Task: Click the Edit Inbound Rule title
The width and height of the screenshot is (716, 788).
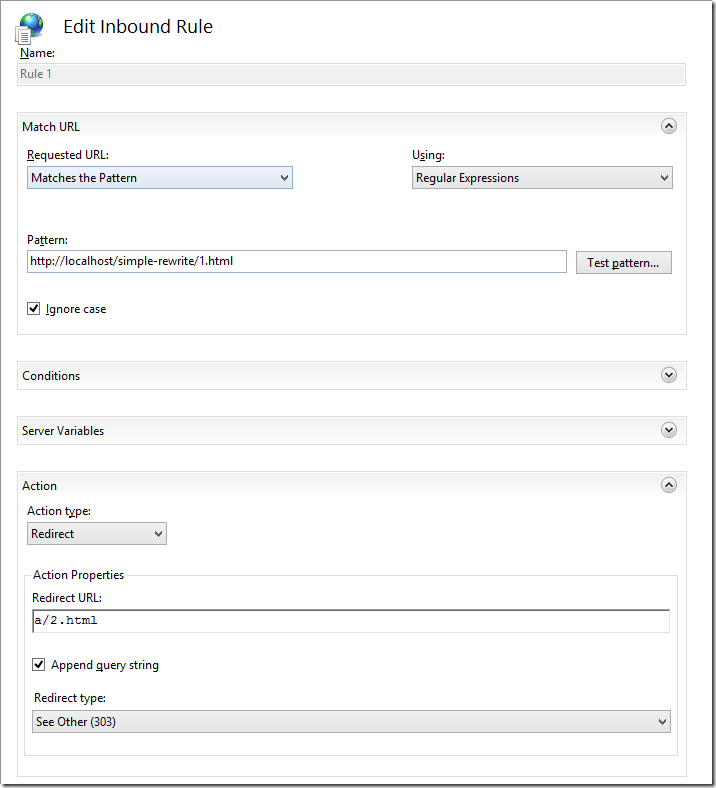Action: click(x=138, y=27)
